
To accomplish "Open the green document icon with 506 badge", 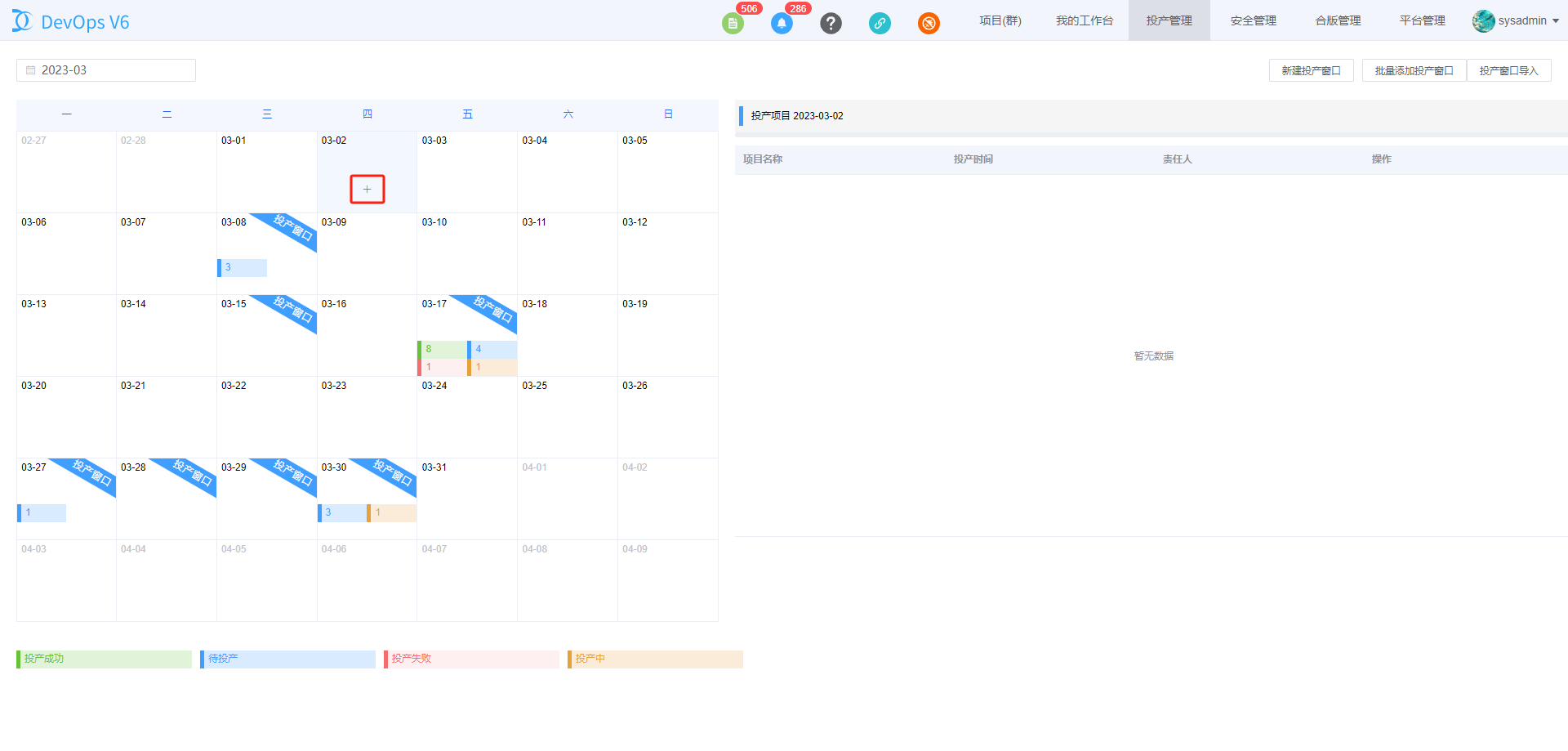I will click(733, 23).
